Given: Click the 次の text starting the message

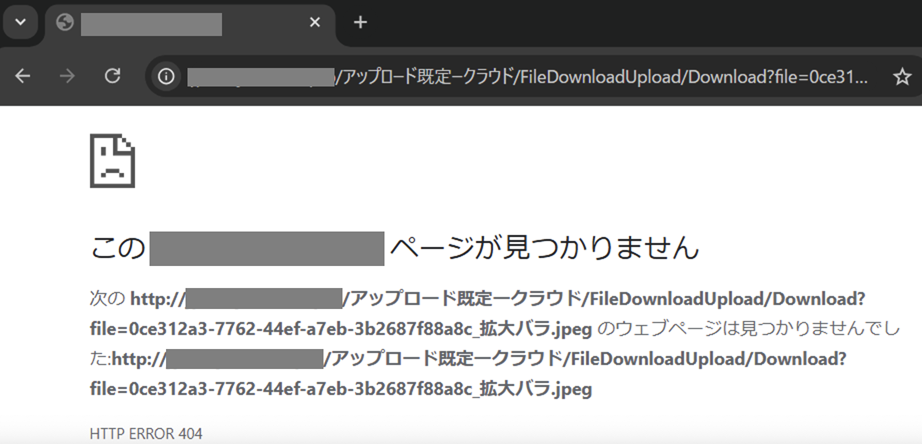Looking at the screenshot, I should [x=107, y=299].
